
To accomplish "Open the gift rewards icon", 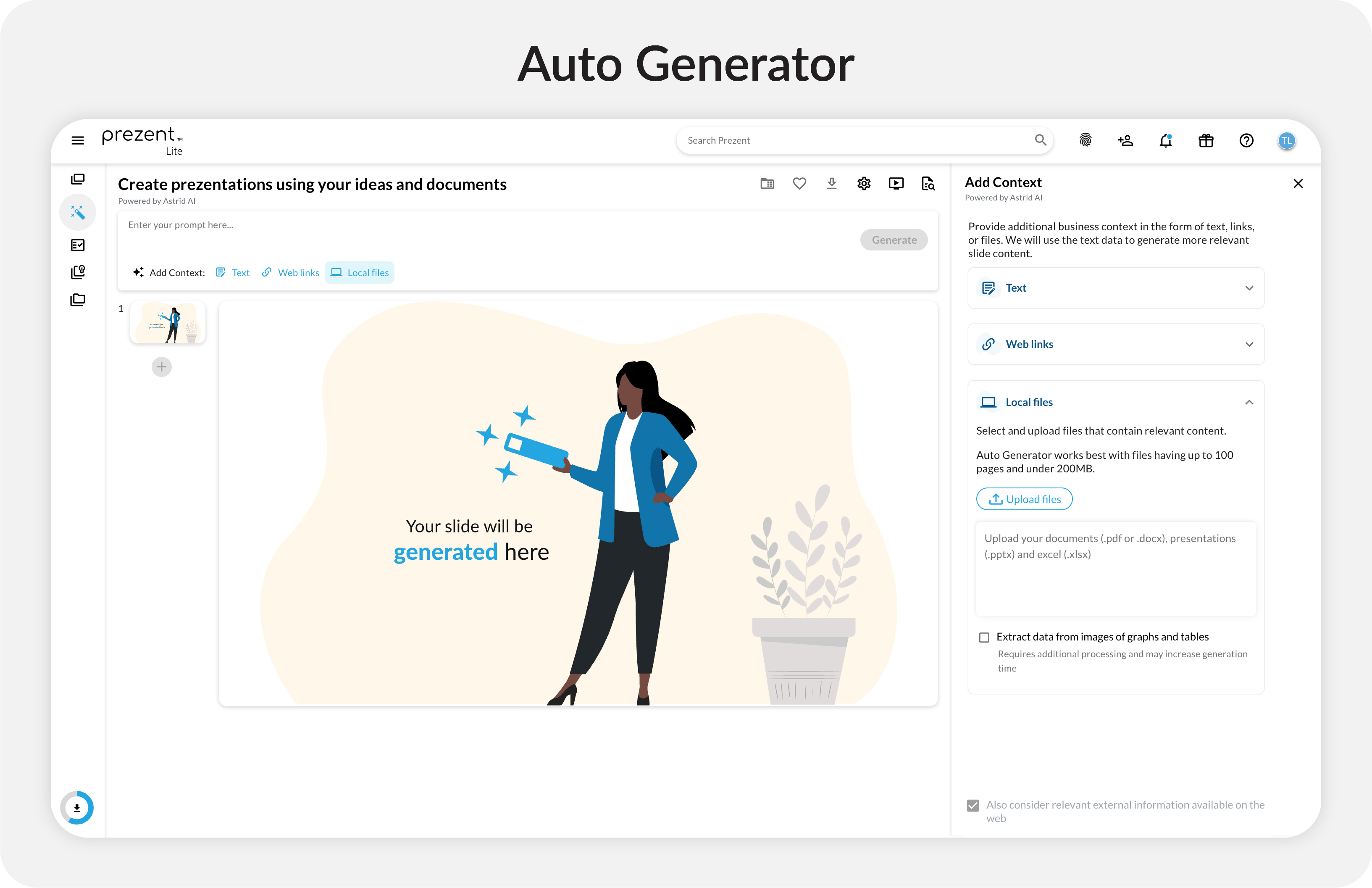I will pyautogui.click(x=1206, y=140).
